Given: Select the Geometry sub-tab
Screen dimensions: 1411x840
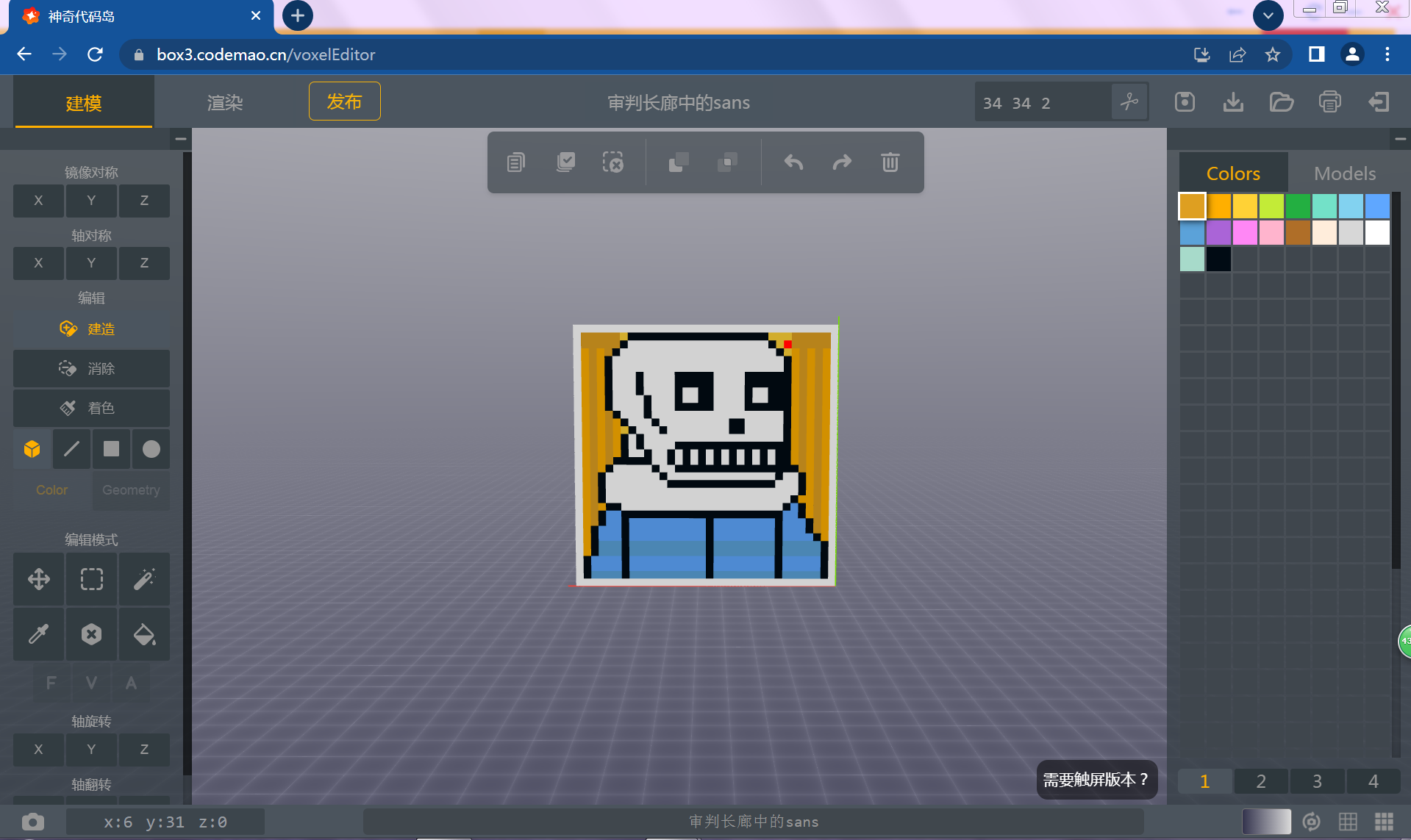Looking at the screenshot, I should coord(131,490).
